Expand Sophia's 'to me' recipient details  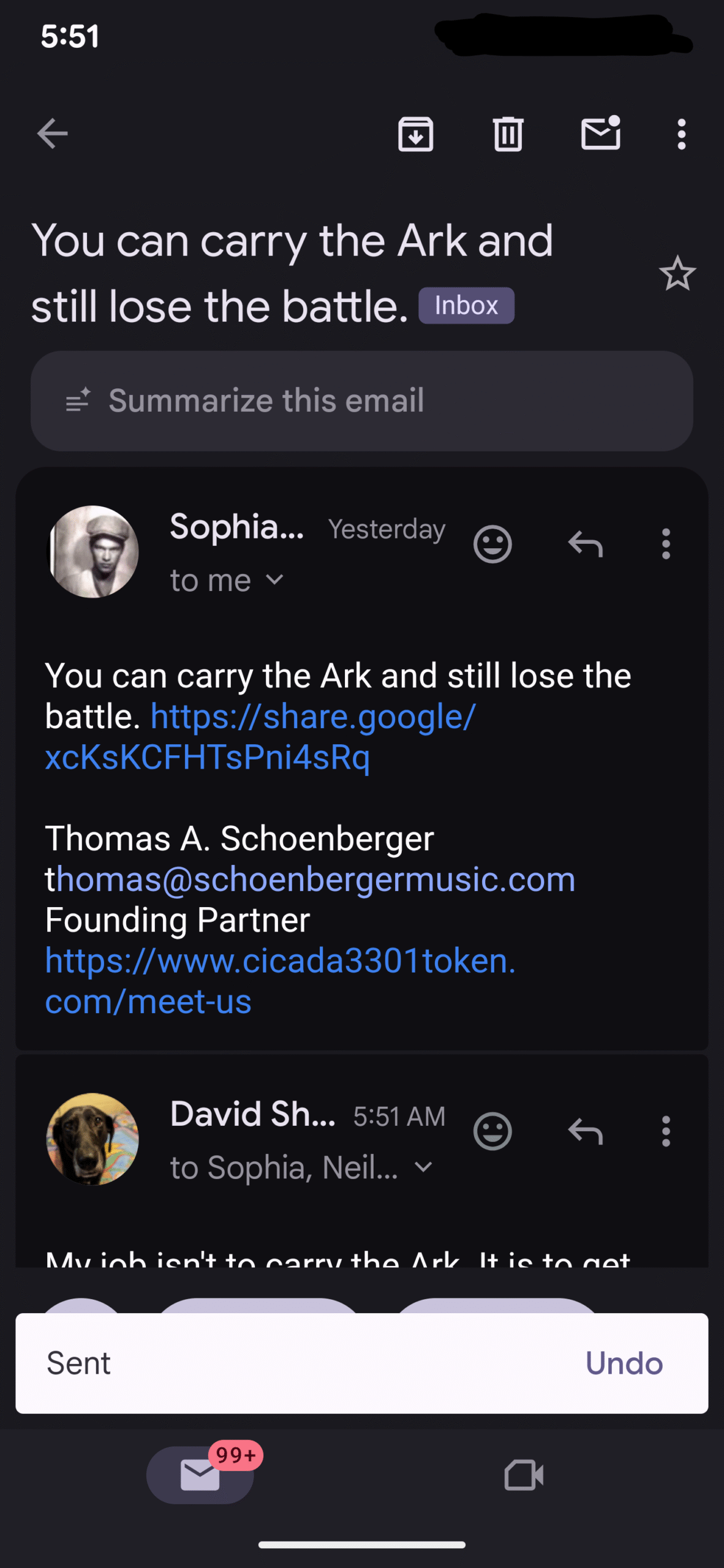coord(275,579)
